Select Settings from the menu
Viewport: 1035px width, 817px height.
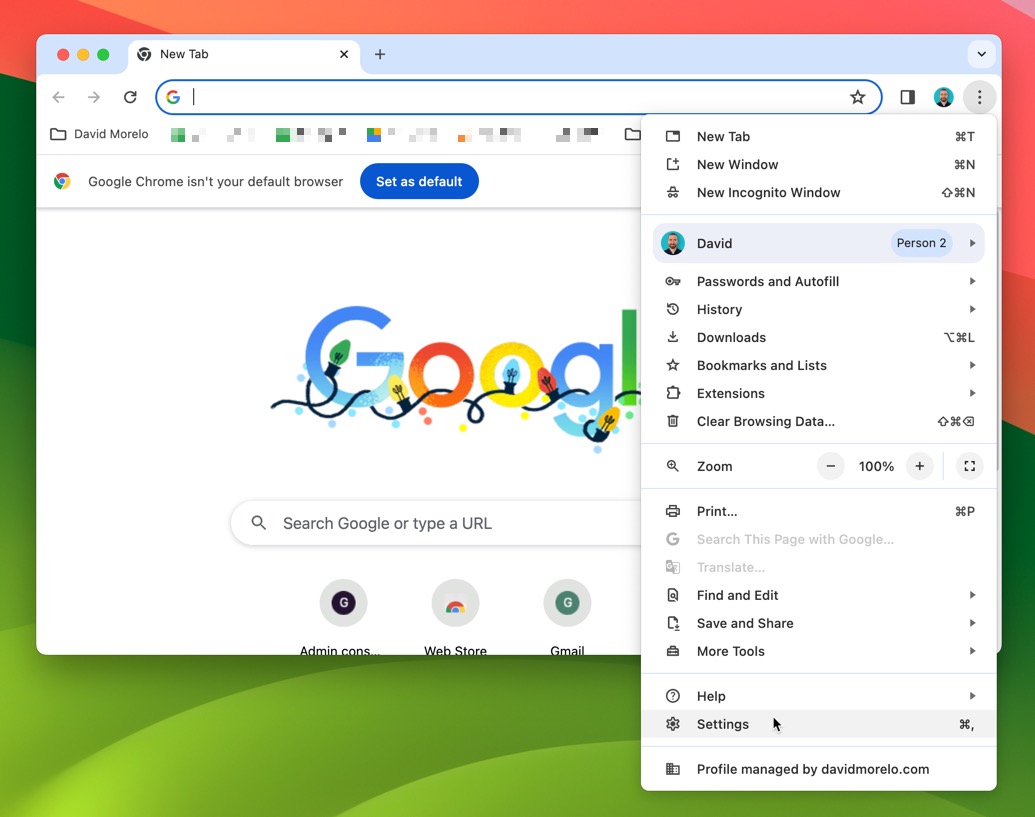pyautogui.click(x=722, y=724)
